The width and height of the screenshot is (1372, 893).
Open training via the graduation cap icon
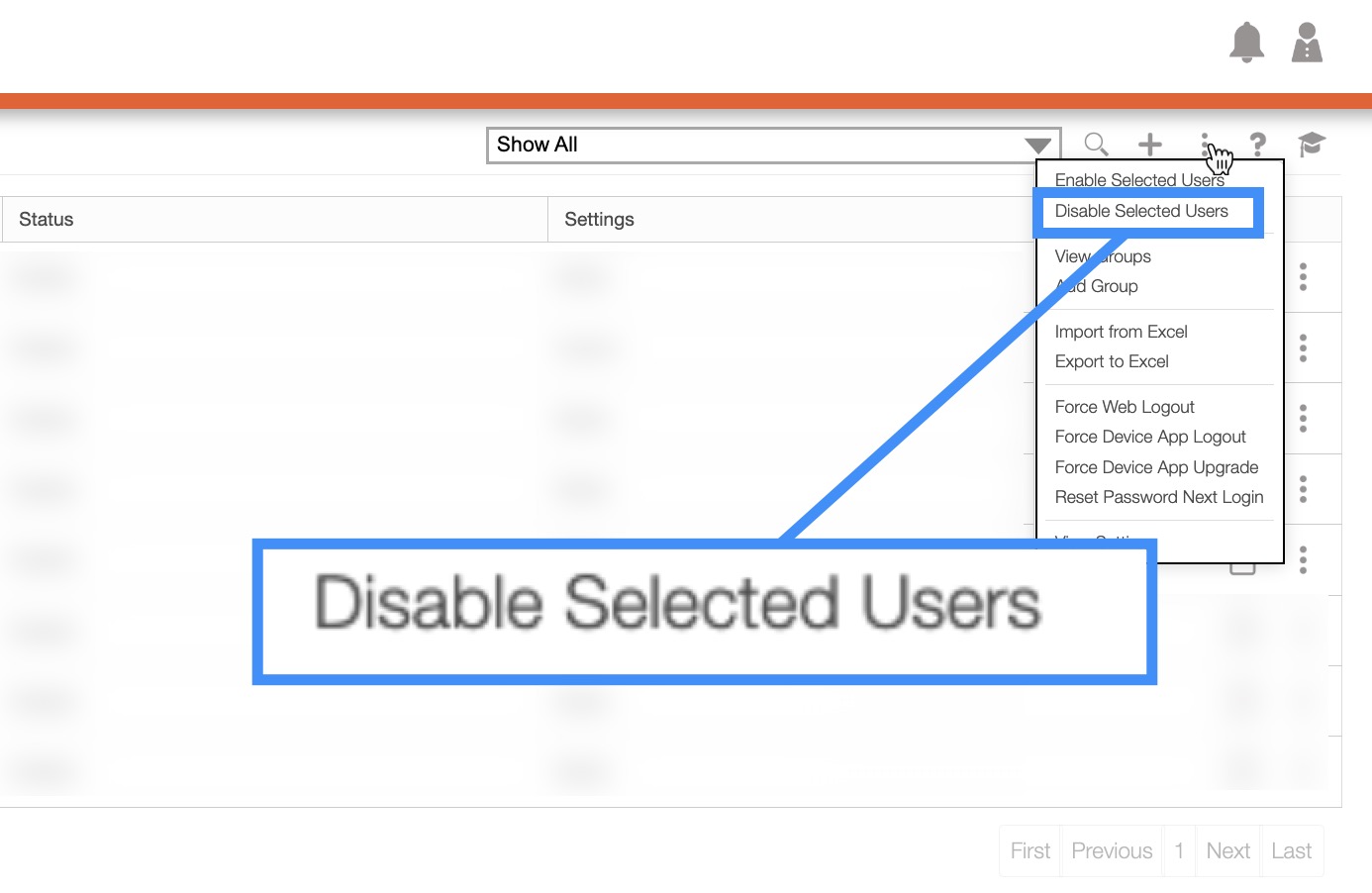click(1311, 145)
